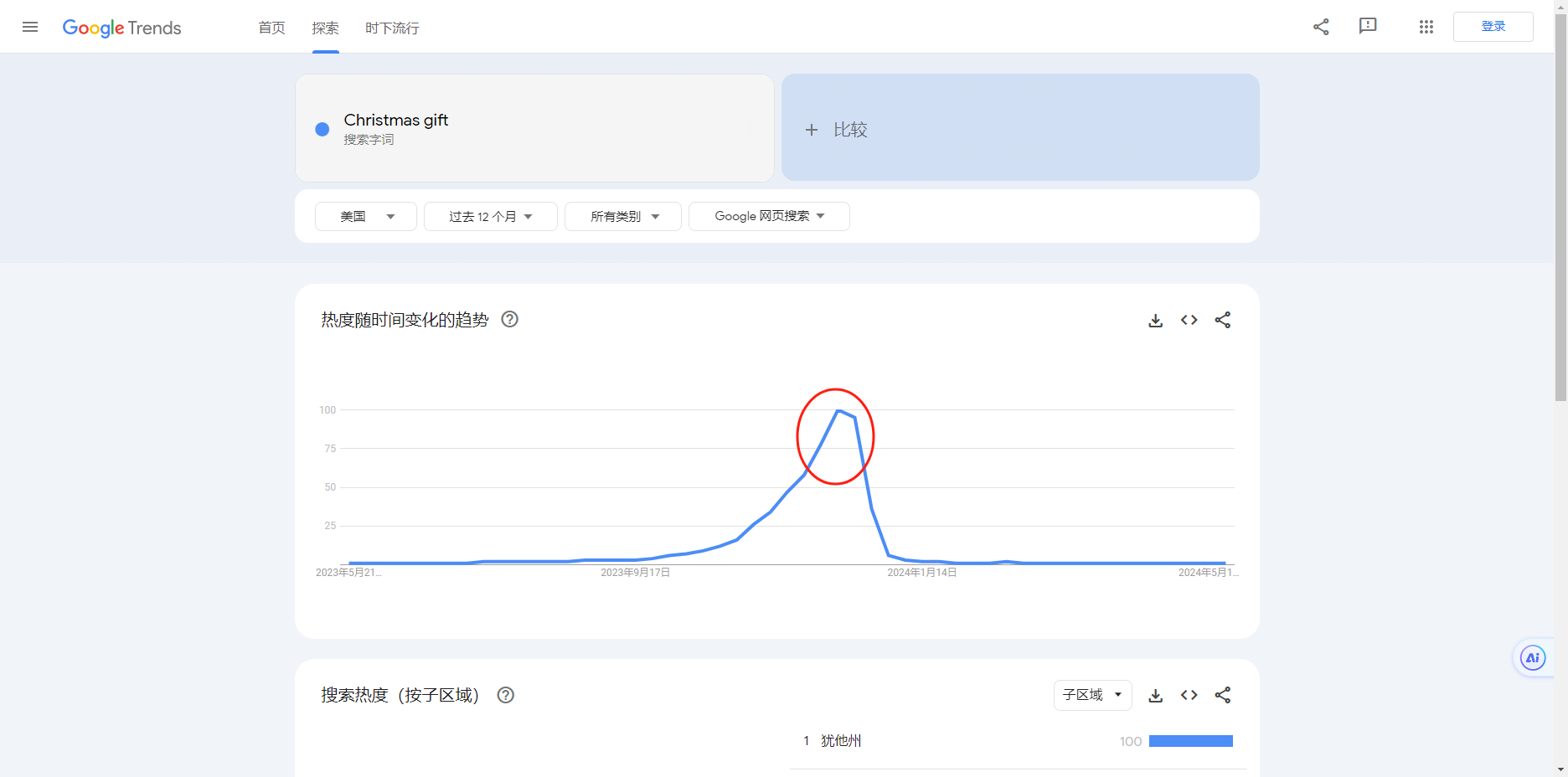Screen dimensions: 1568x777
Task: Click the 登录 sign-in button
Action: coord(1493,27)
